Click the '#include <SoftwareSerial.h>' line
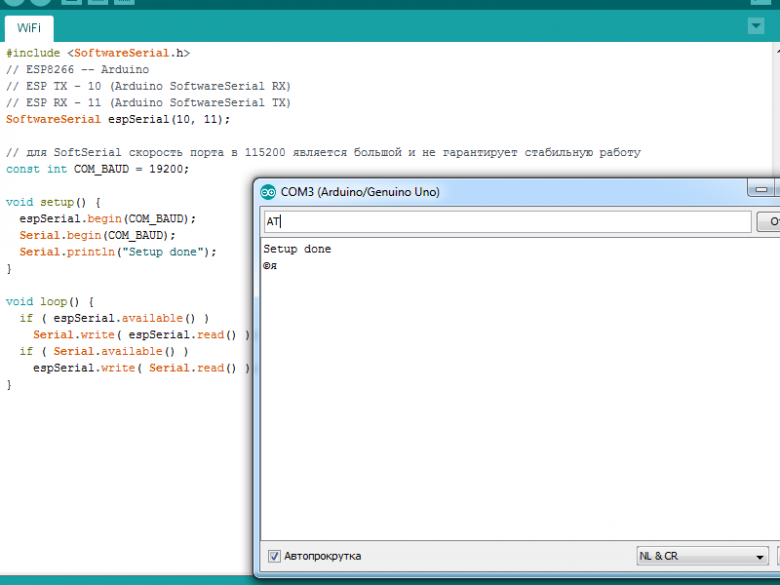Image resolution: width=780 pixels, height=585 pixels. [x=98, y=53]
